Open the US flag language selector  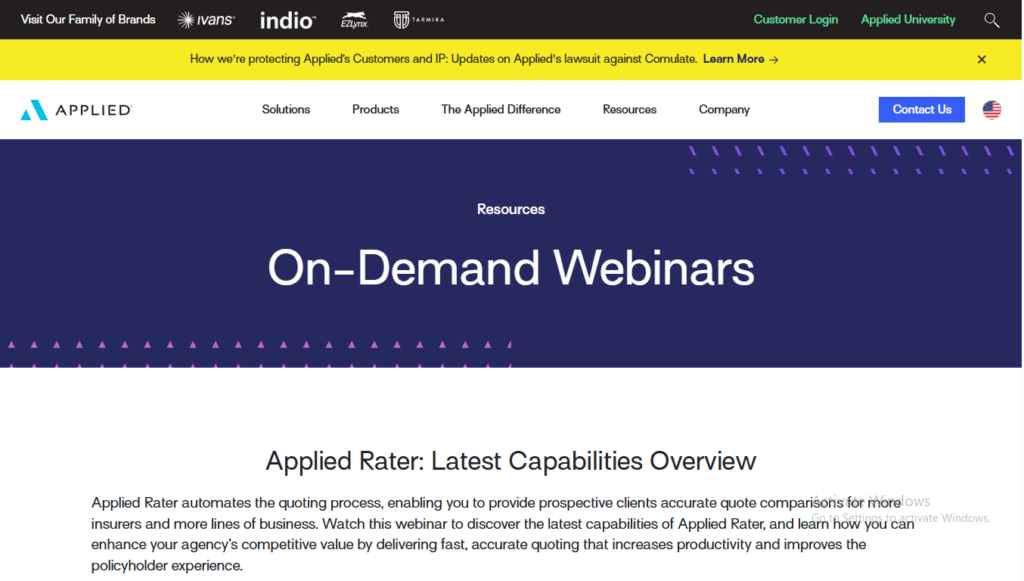[991, 110]
